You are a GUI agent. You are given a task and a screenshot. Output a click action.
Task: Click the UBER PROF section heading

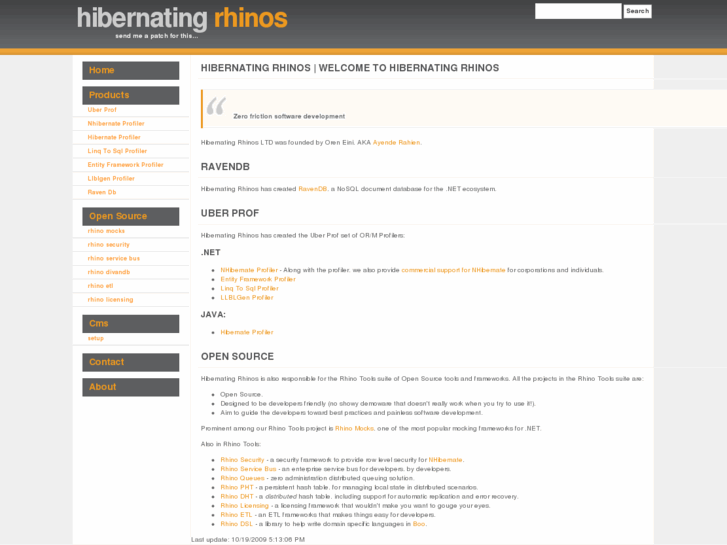[230, 213]
